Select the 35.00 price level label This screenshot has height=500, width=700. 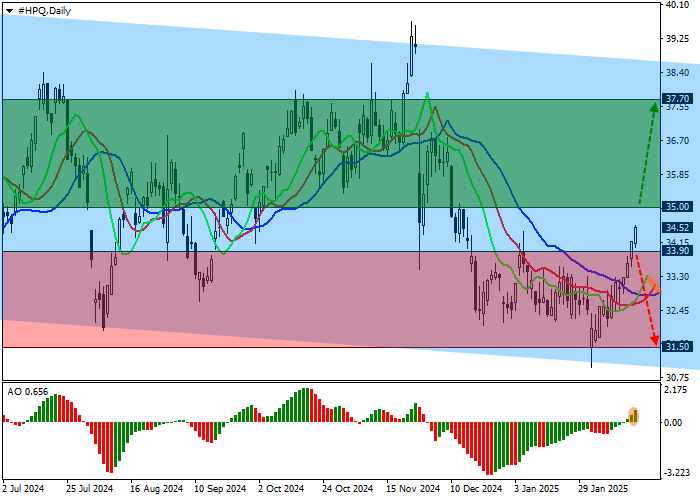tap(677, 207)
